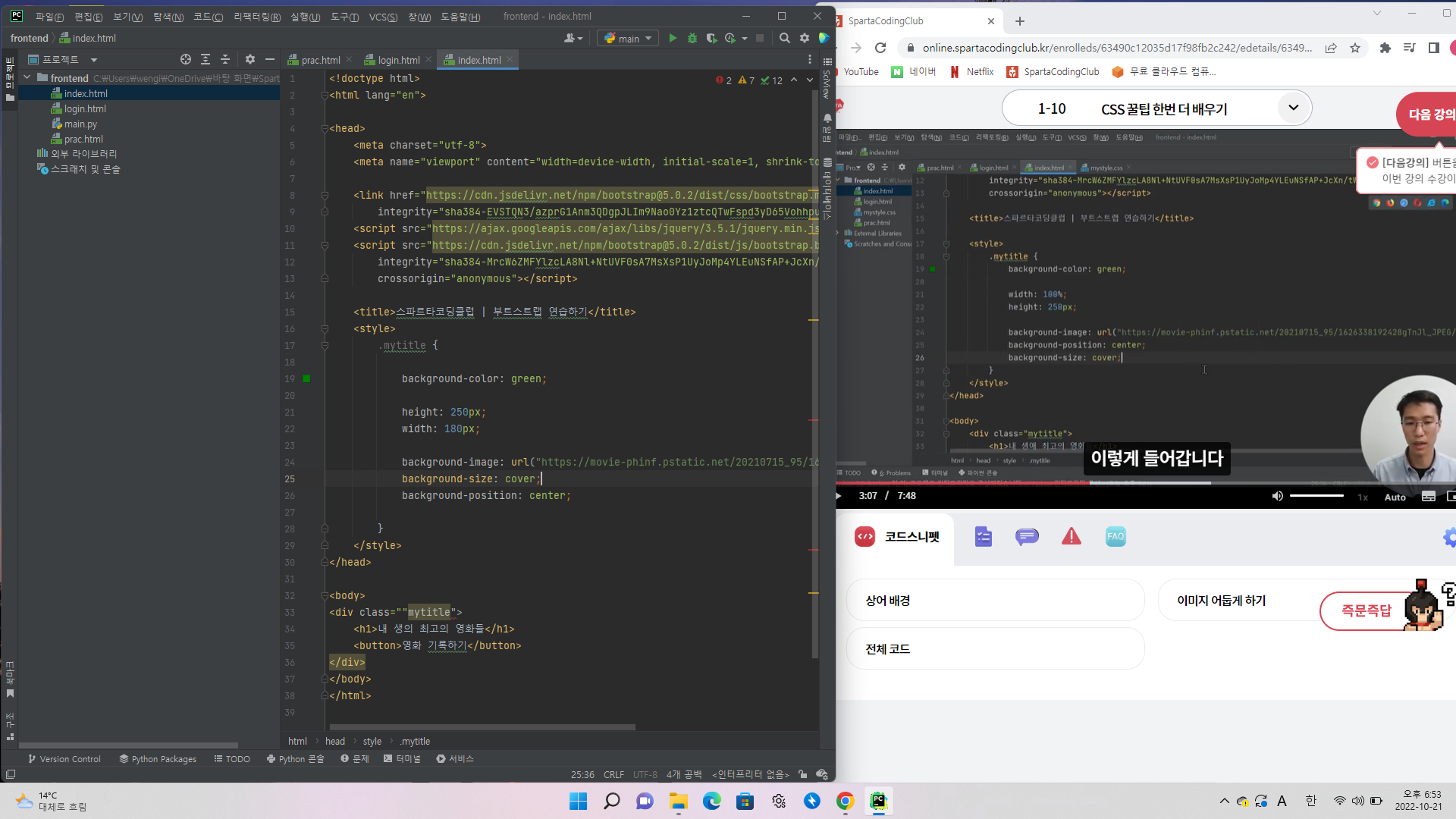The image size is (1456, 819).
Task: Open the chat bubble icon tab
Action: click(x=1027, y=537)
